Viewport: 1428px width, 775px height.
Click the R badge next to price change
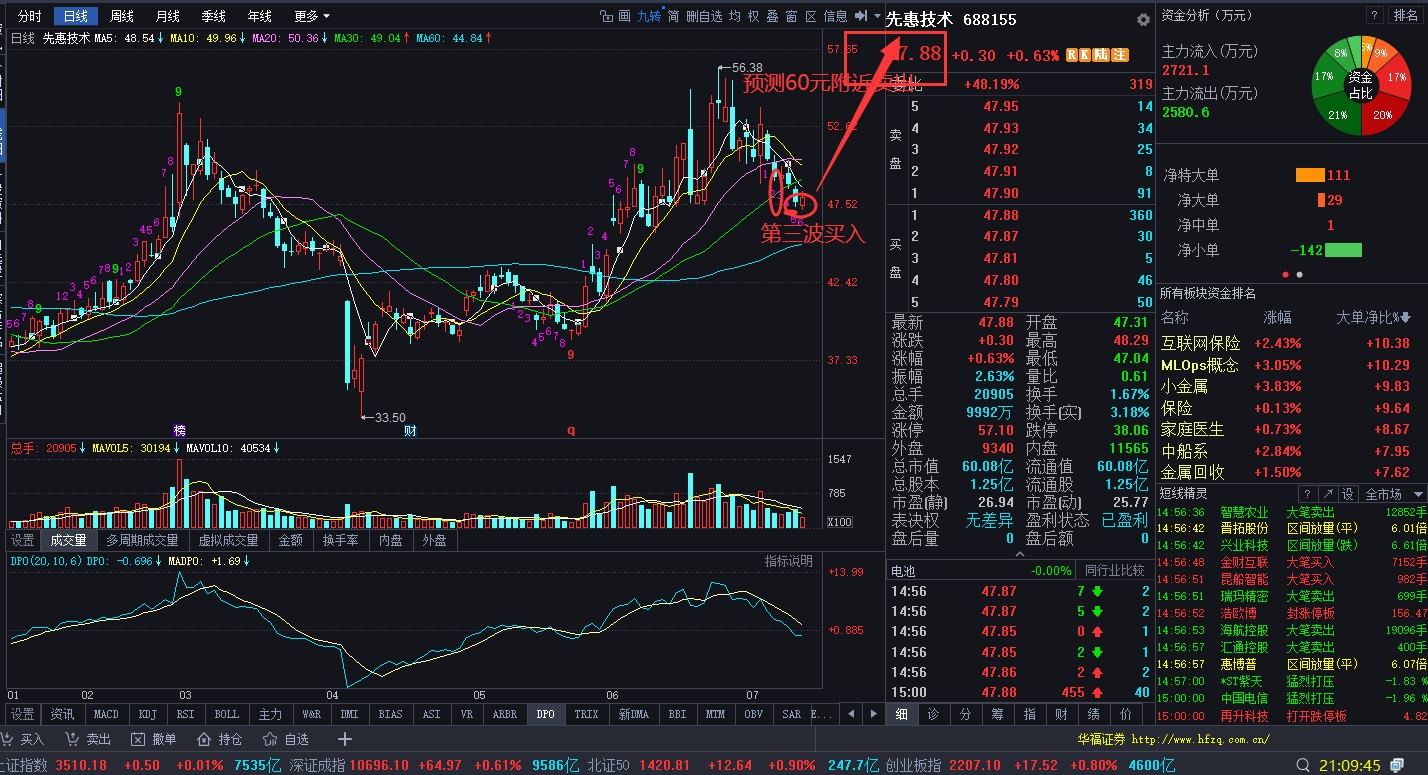click(1071, 55)
